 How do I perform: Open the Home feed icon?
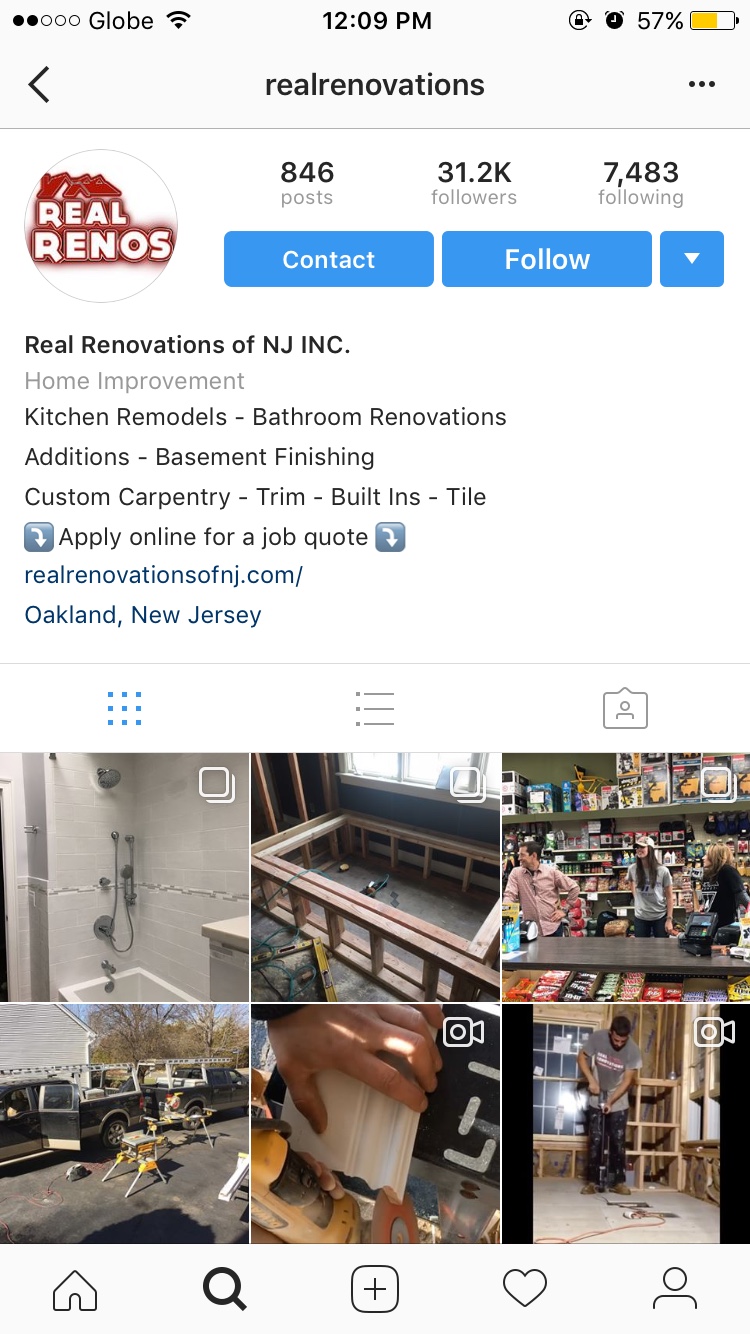75,1288
